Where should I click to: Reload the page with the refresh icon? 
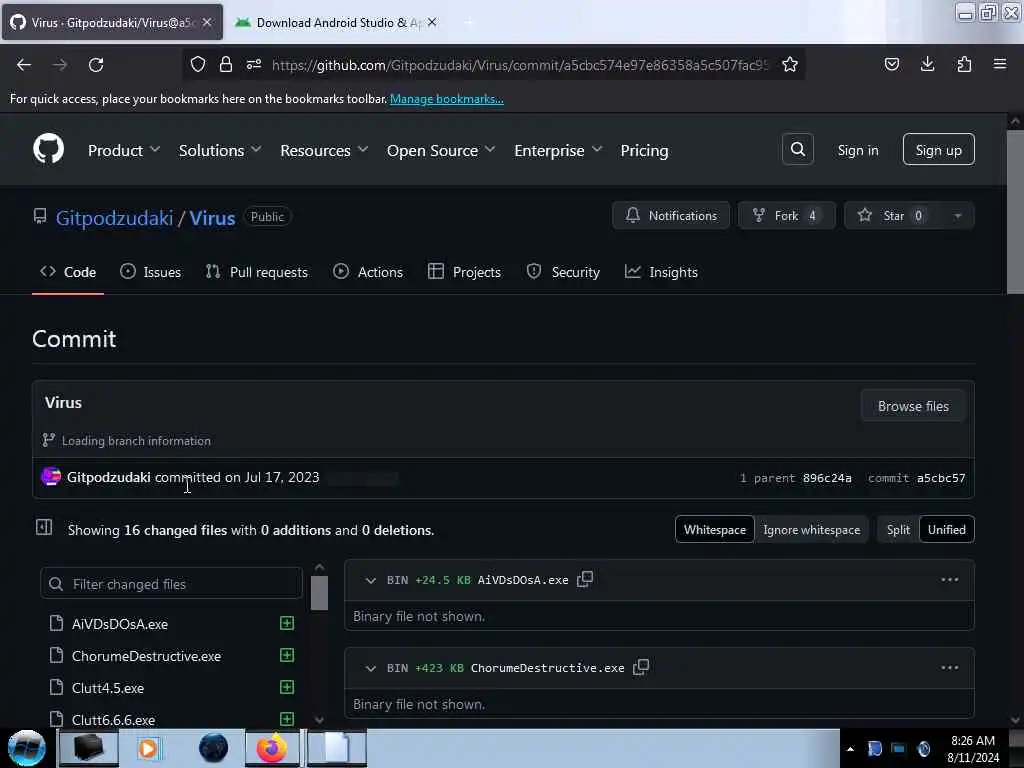96,65
